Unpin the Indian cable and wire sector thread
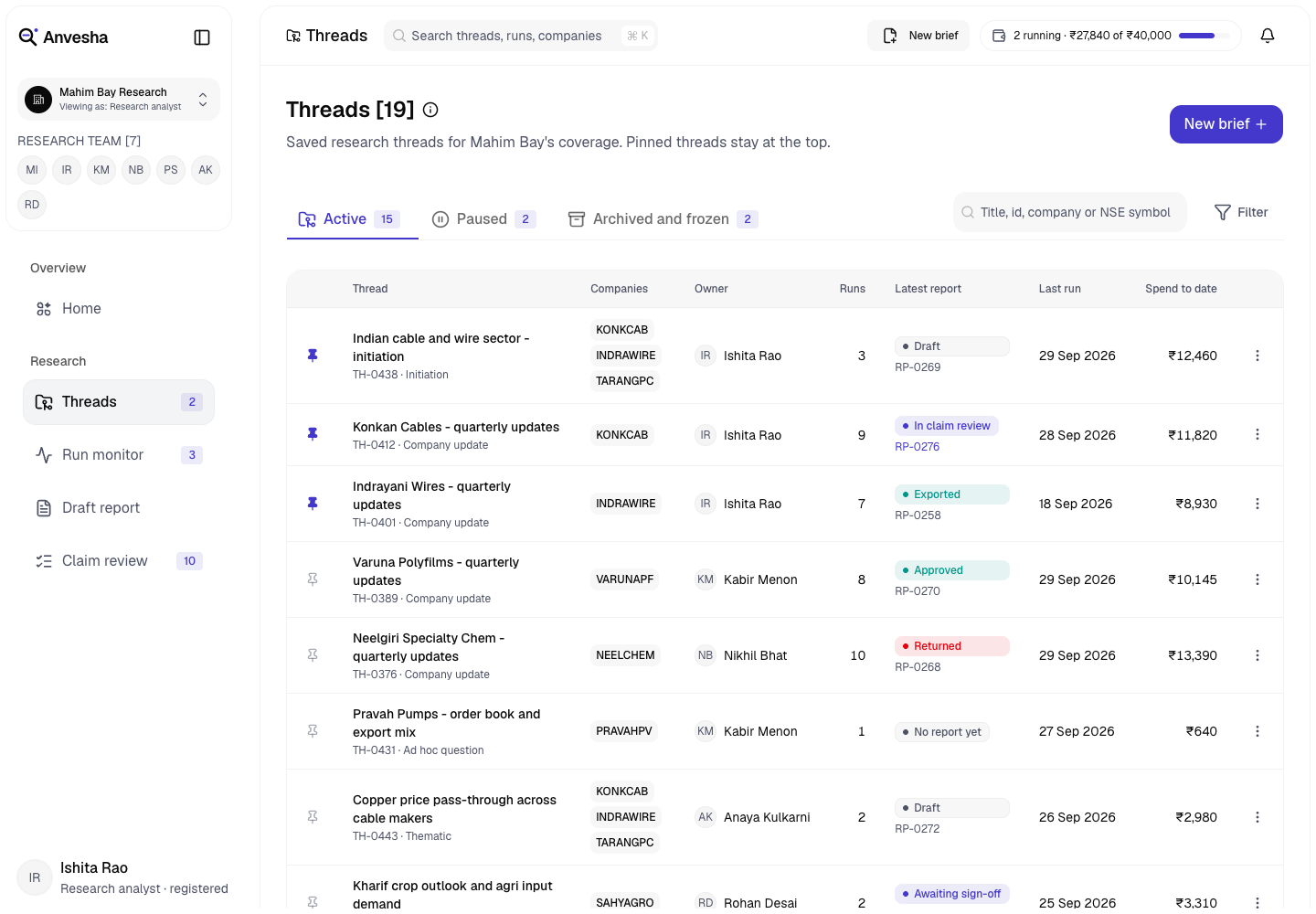The image size is (1316, 914). [x=313, y=356]
